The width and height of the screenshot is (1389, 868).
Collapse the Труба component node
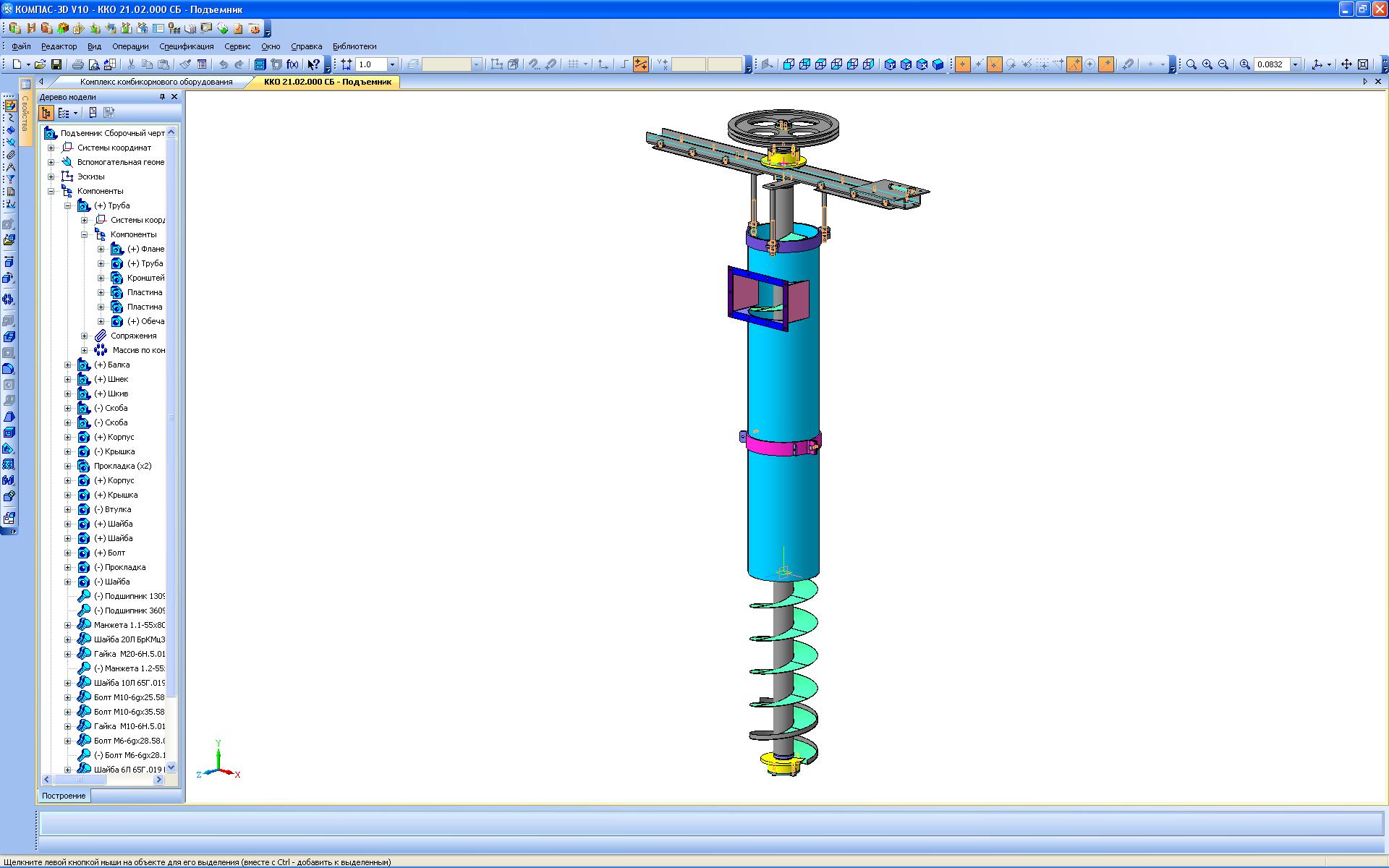[68, 205]
